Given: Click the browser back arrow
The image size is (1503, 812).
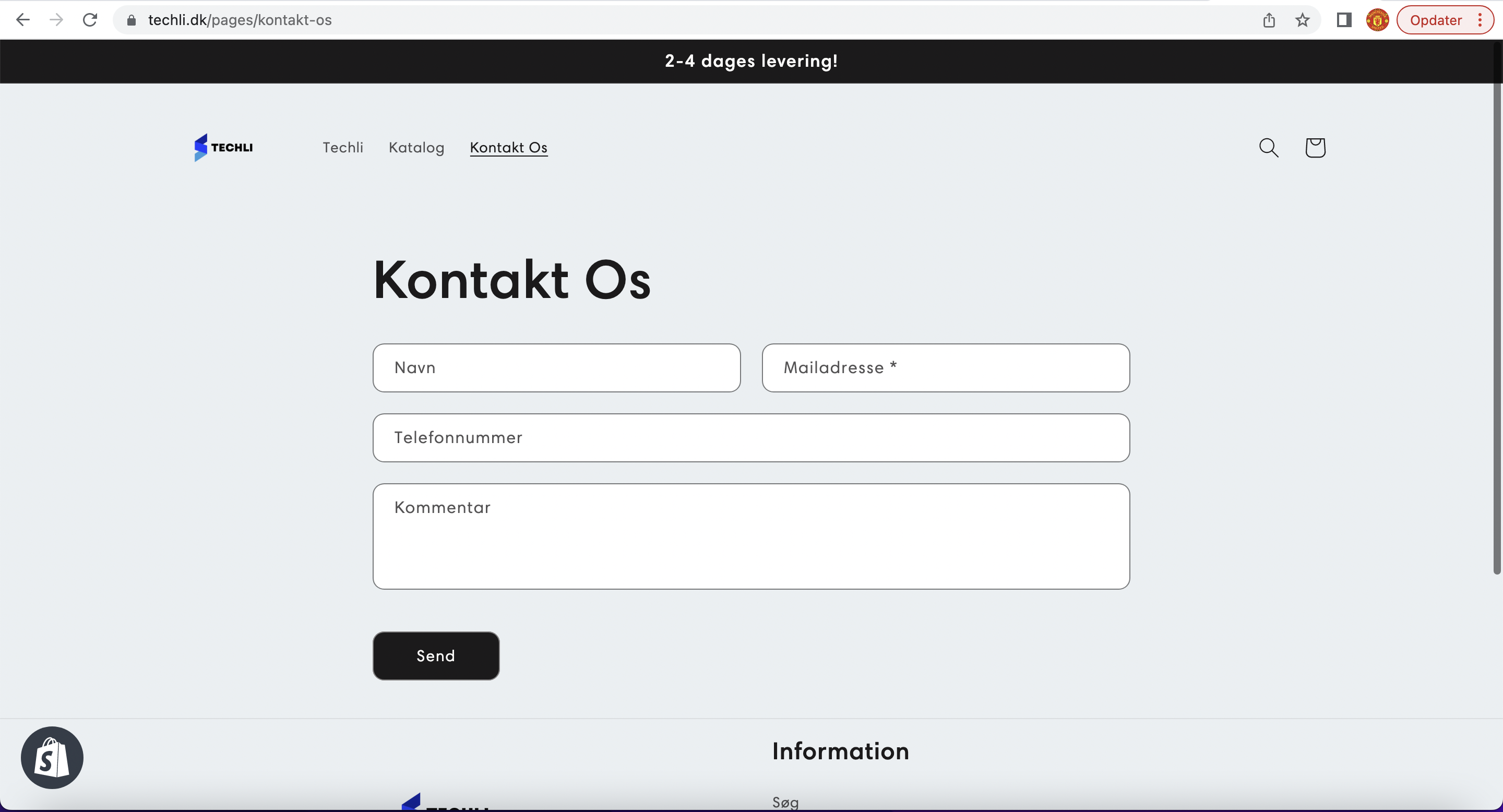Looking at the screenshot, I should pyautogui.click(x=23, y=20).
